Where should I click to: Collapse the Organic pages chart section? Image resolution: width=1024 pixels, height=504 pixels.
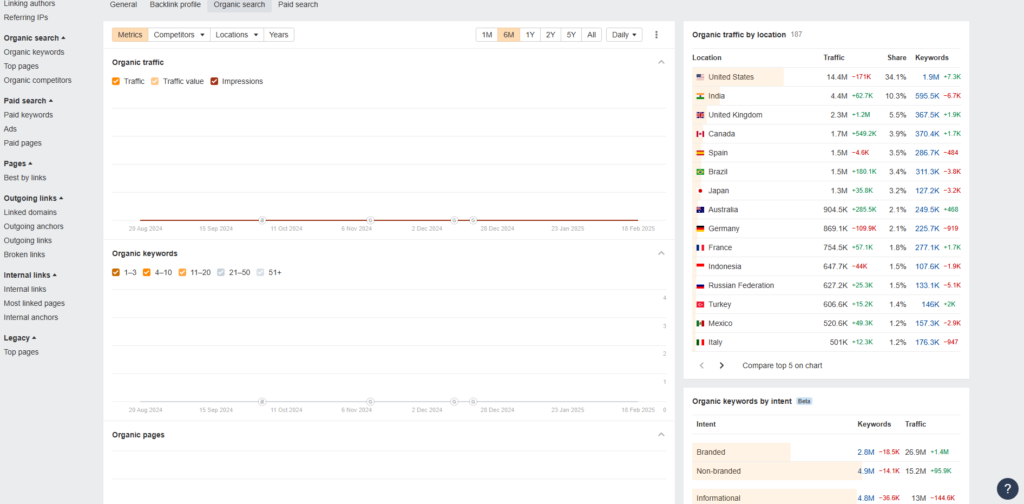661,434
